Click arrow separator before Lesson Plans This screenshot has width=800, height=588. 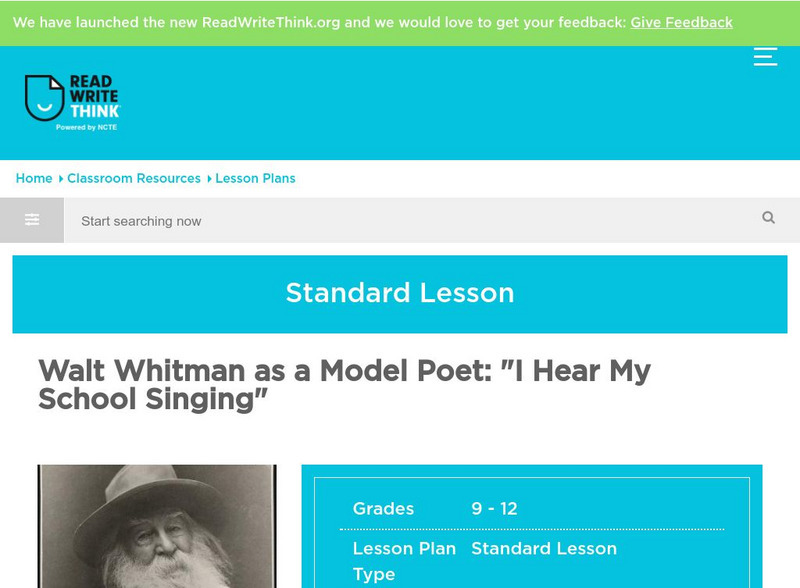pos(210,179)
